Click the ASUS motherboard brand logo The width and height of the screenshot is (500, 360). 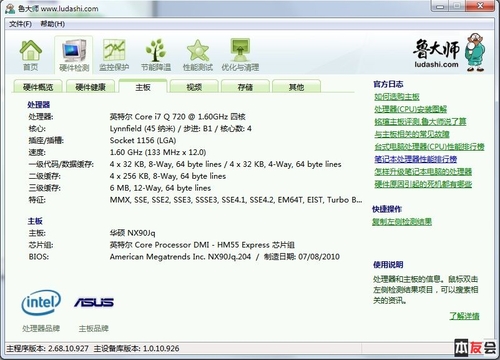94,302
